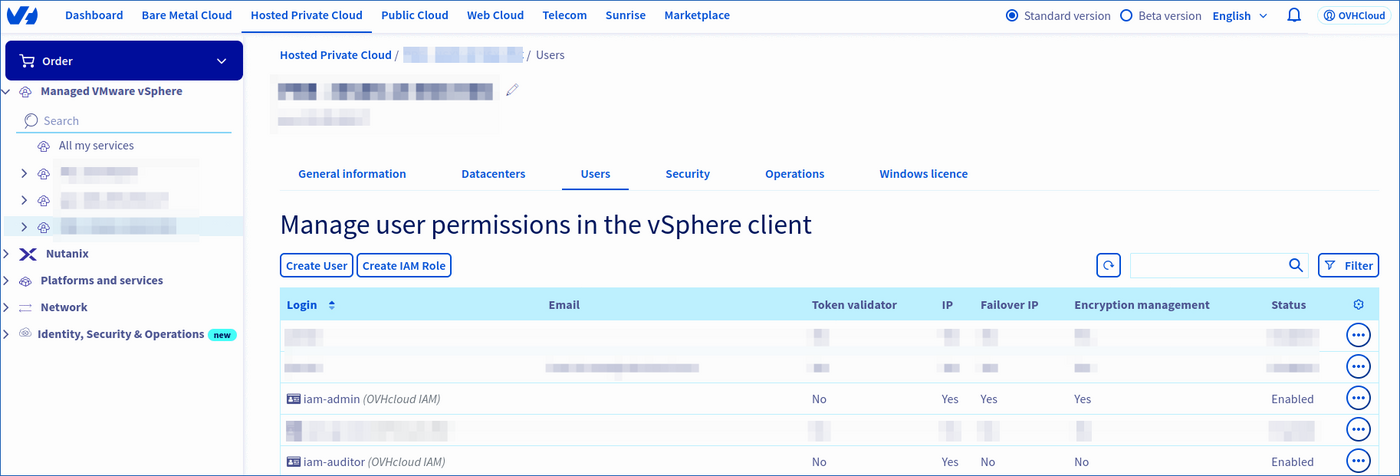
Task: Click the pencil edit icon next to service name
Action: [x=513, y=90]
